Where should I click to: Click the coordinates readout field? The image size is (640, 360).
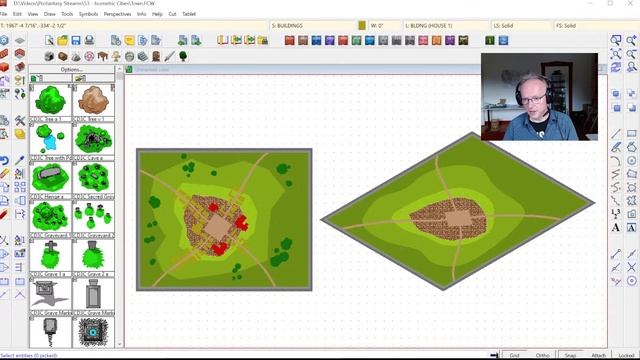134,25
